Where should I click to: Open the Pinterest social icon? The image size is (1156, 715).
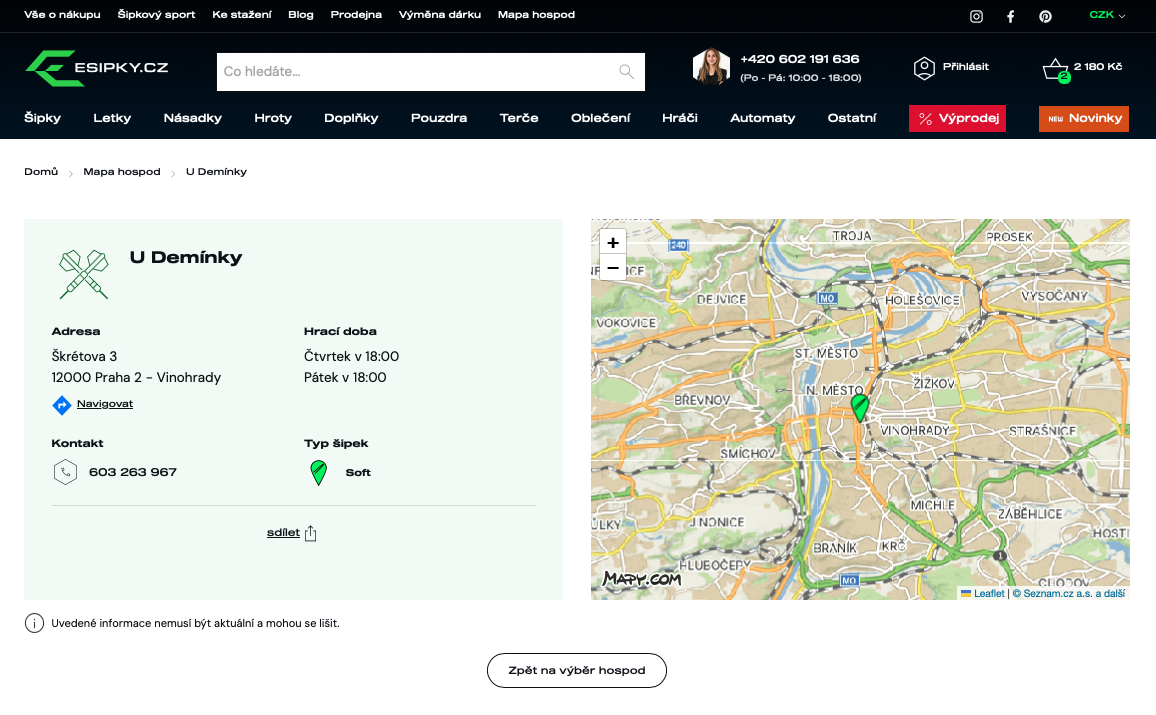coord(1045,16)
